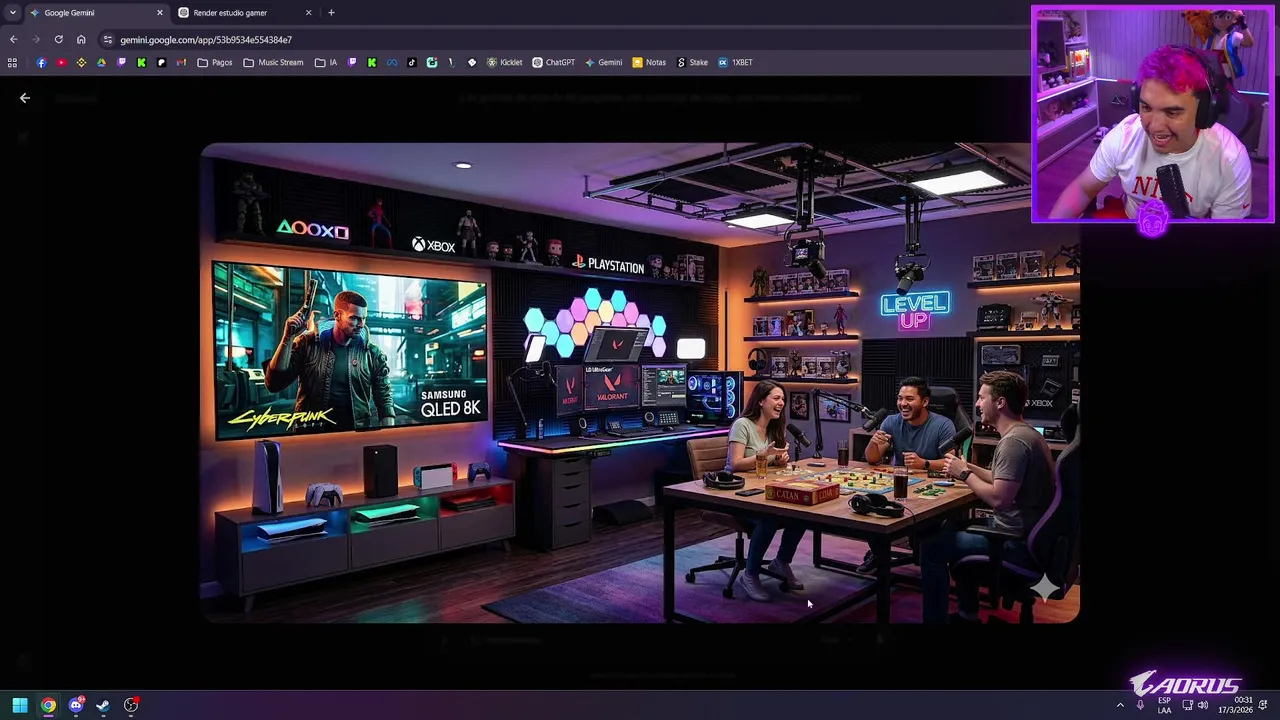The width and height of the screenshot is (1280, 720).
Task: Expand the Pagos bookmarks folder
Action: [215, 62]
